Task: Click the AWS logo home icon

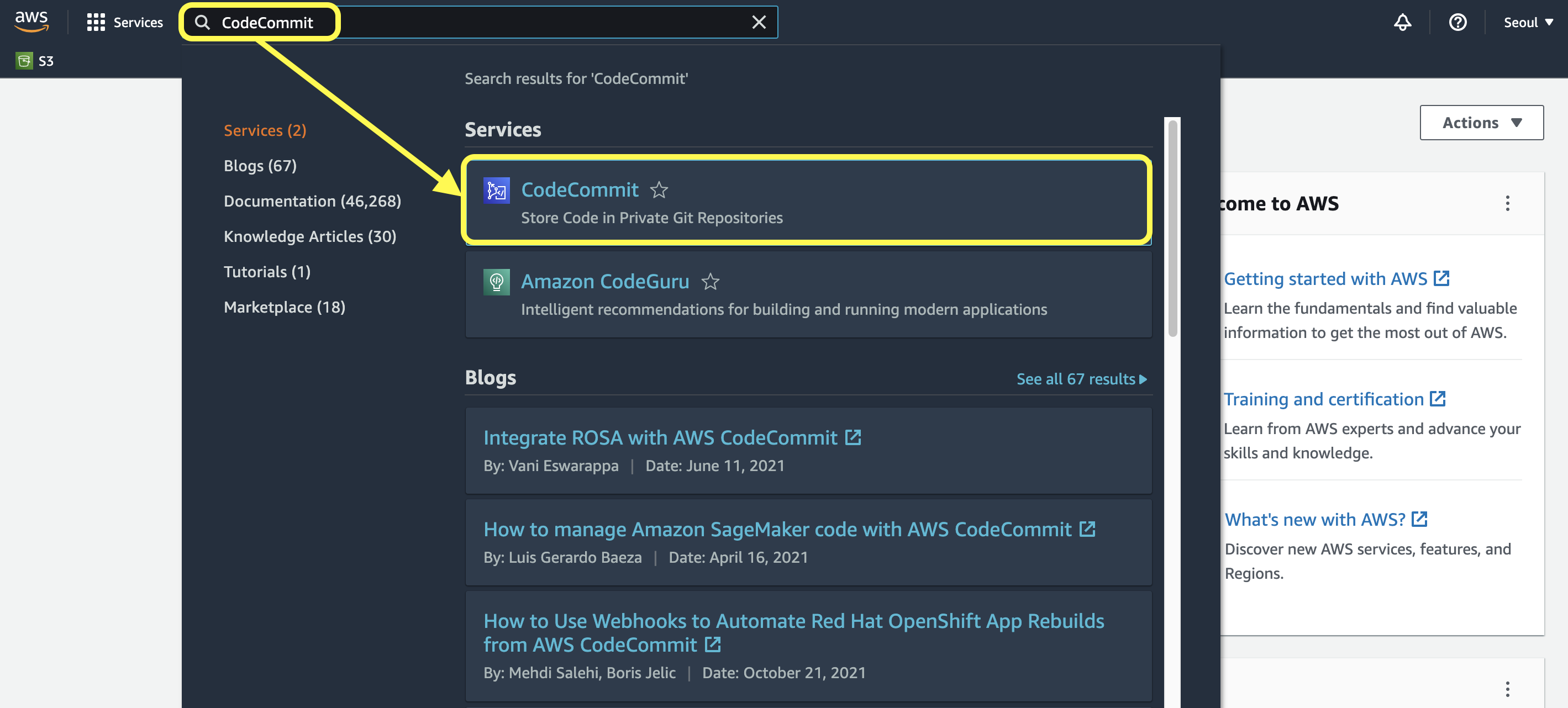Action: (x=31, y=22)
